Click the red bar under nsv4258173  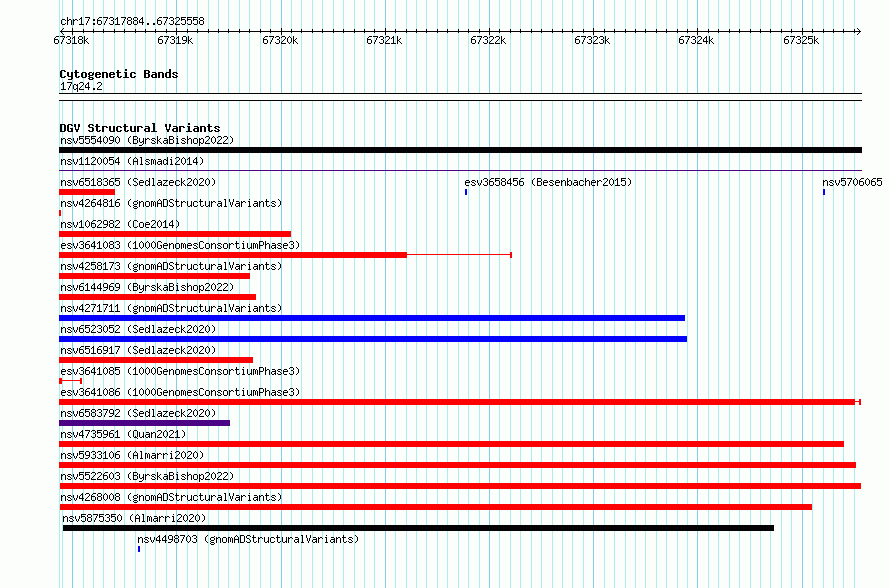(x=154, y=276)
